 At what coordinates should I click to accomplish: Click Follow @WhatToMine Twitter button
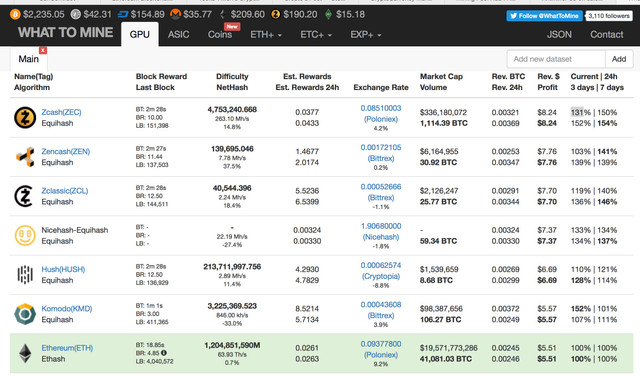[544, 16]
